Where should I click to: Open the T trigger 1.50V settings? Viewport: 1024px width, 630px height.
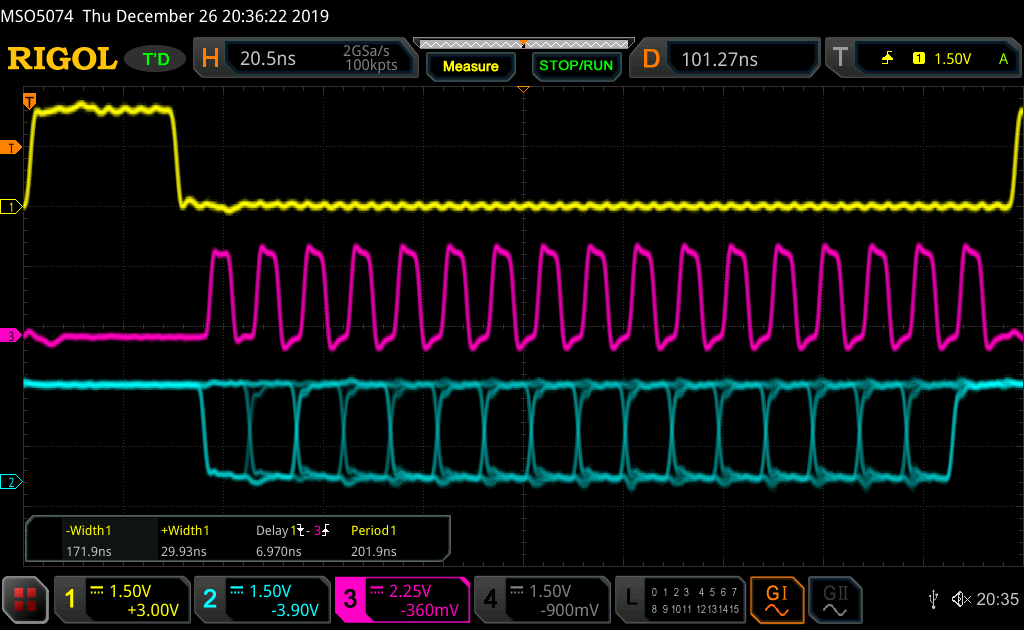click(x=923, y=59)
